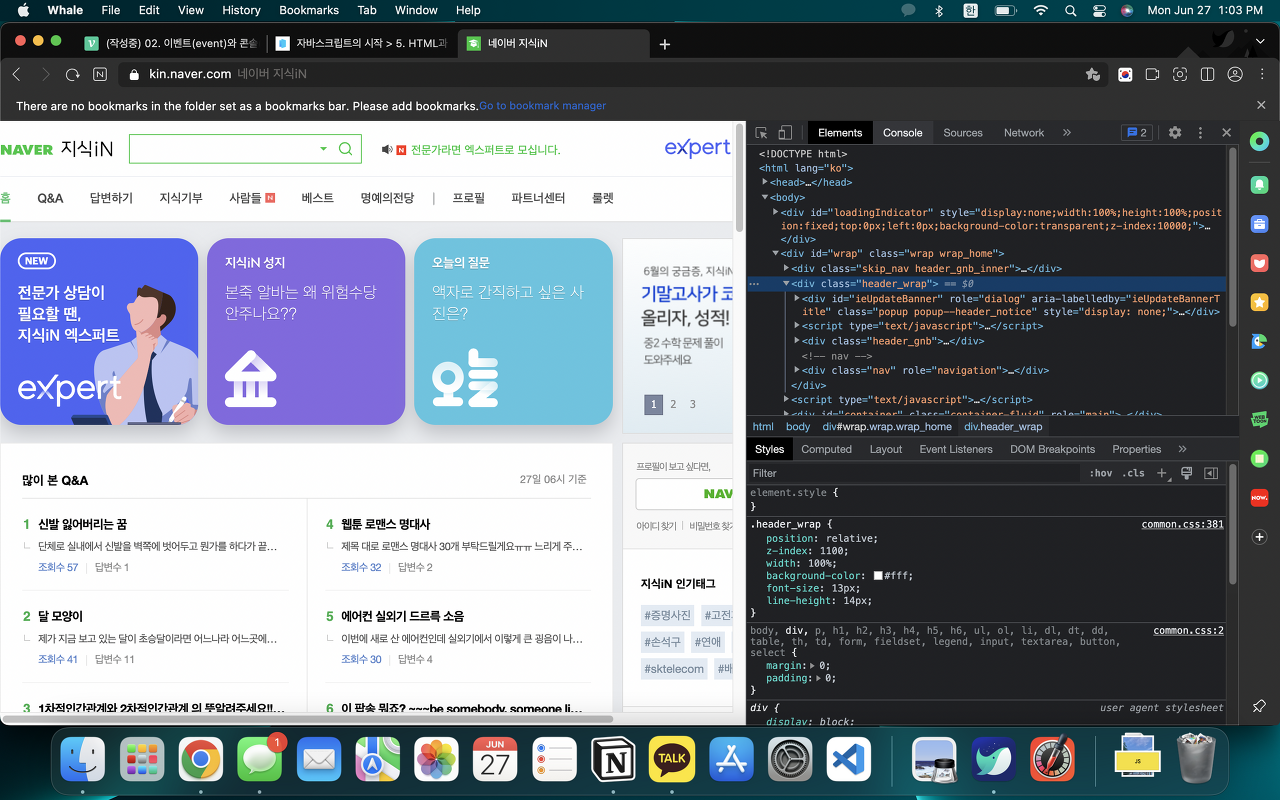Open the green bell sidebar icon in Whale

[1260, 185]
